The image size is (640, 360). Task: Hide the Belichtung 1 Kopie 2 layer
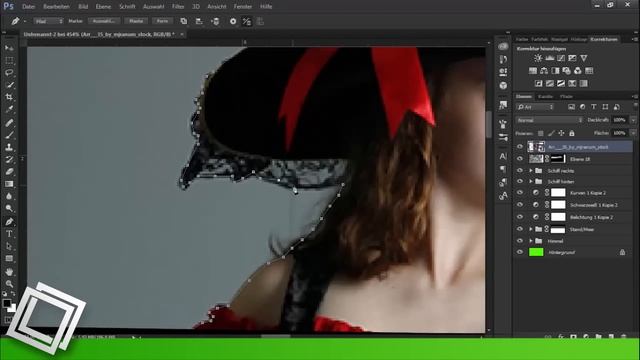point(520,217)
